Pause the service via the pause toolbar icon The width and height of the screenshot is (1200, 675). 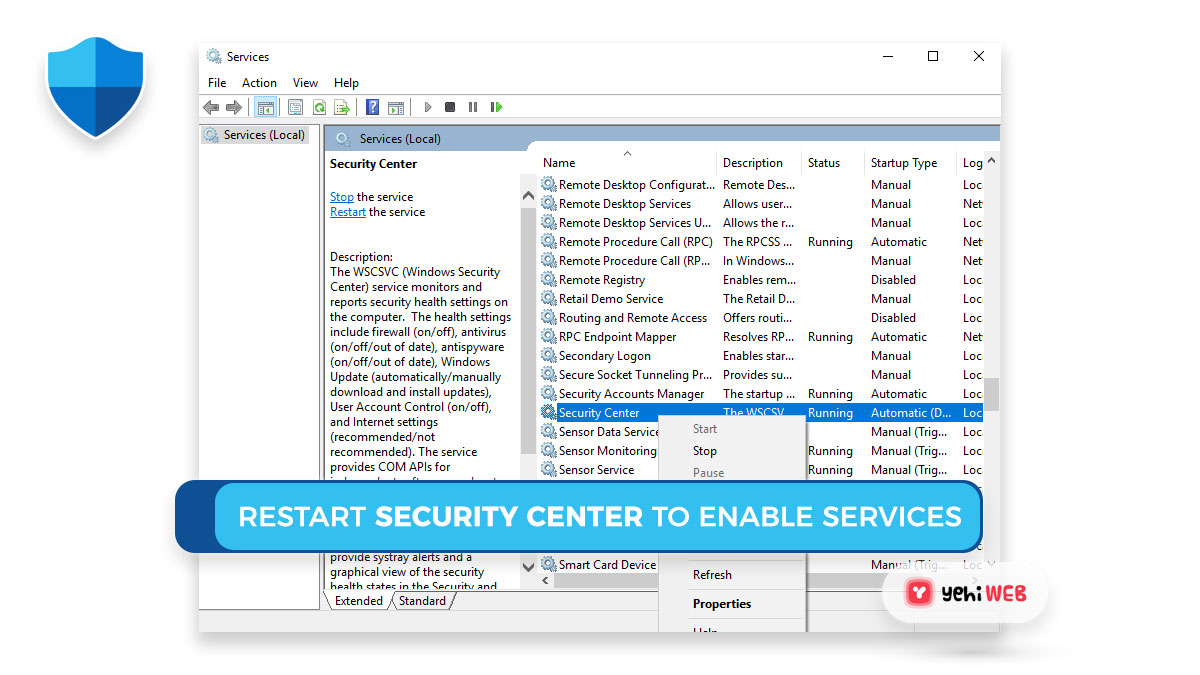(x=472, y=107)
